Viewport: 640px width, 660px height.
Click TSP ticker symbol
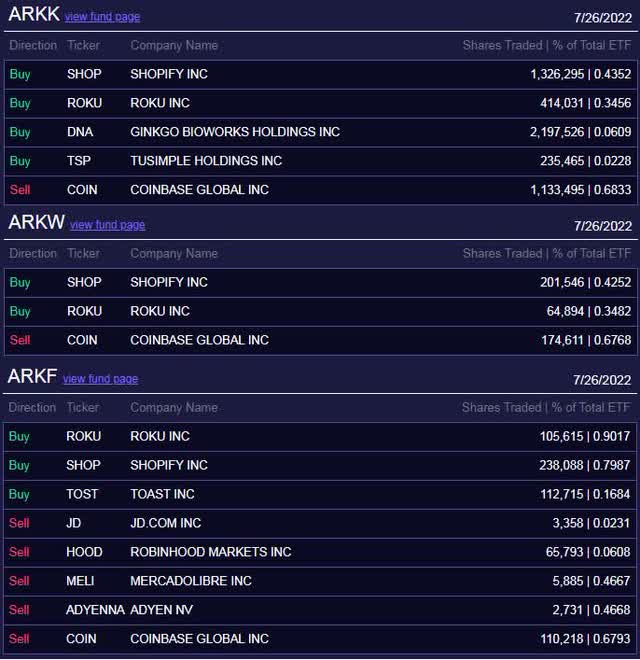coord(79,161)
